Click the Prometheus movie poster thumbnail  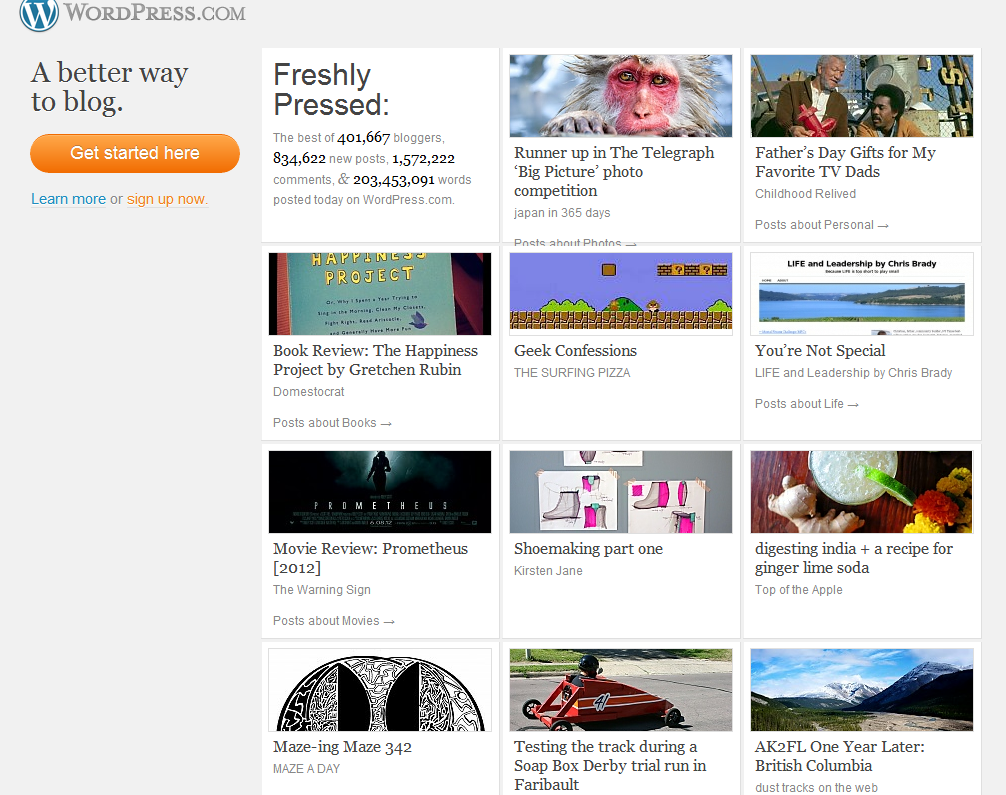tap(380, 492)
